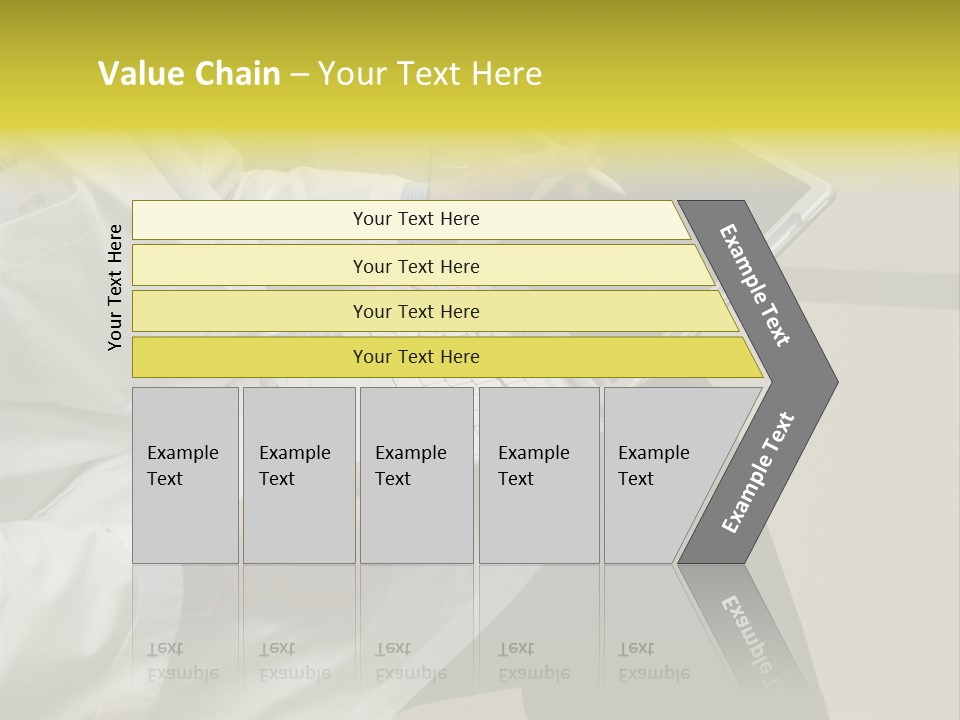960x720 pixels.
Task: Click the mirrored reflection under the third box
Action: pyautogui.click(x=410, y=660)
